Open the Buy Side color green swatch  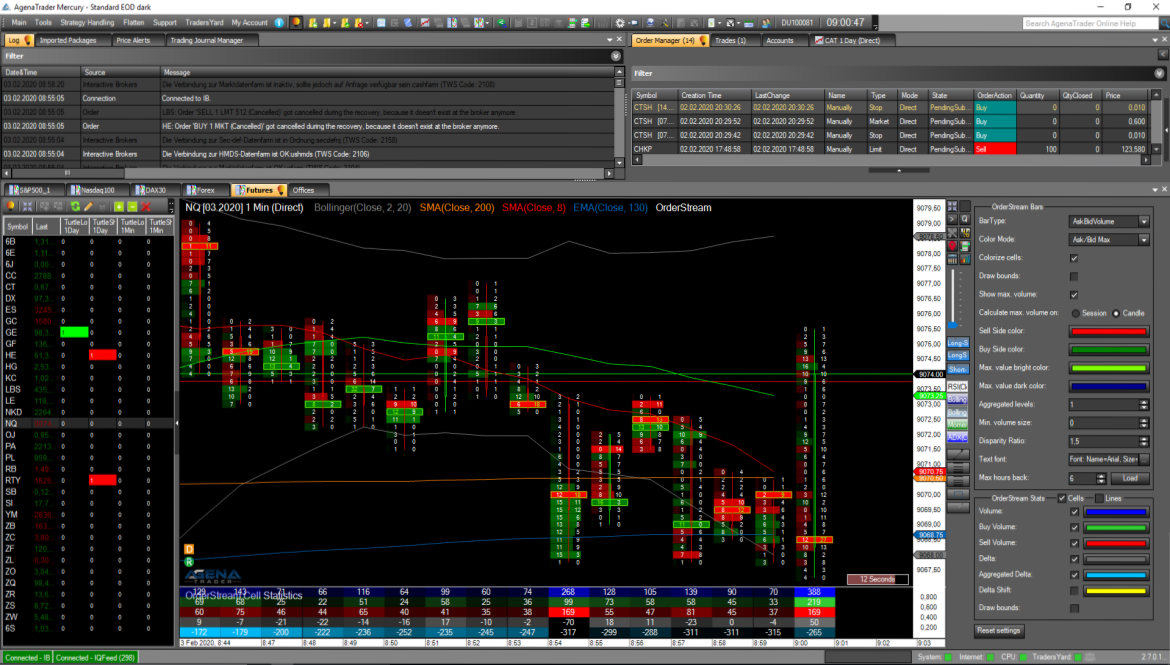click(x=1109, y=349)
